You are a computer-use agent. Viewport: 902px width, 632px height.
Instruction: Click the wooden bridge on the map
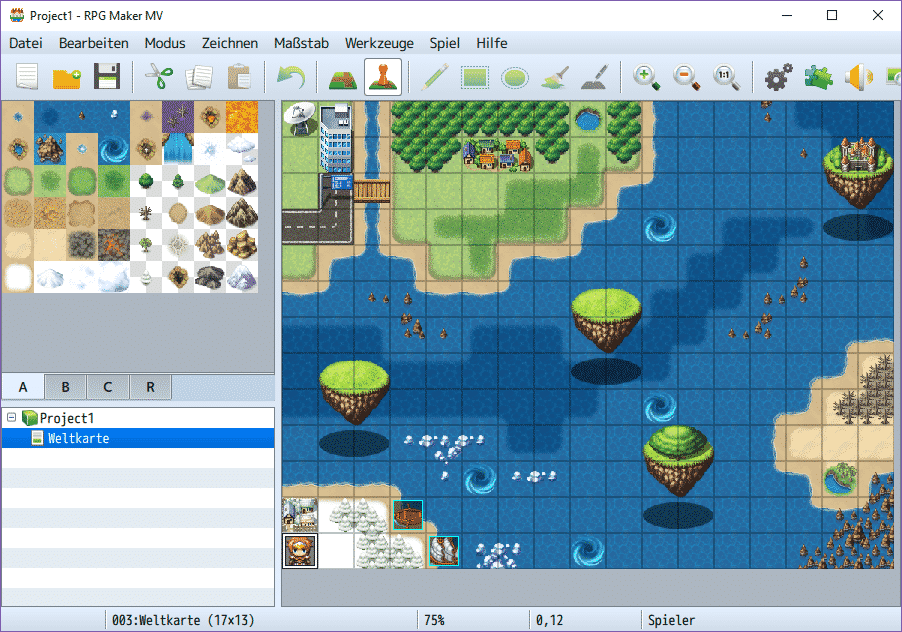point(372,191)
